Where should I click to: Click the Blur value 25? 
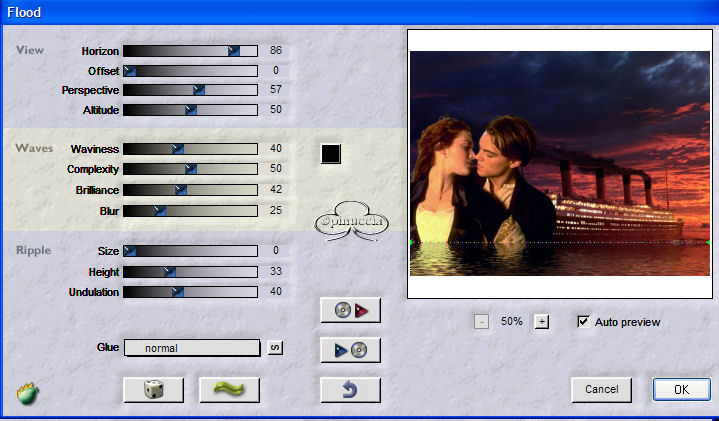coord(276,210)
